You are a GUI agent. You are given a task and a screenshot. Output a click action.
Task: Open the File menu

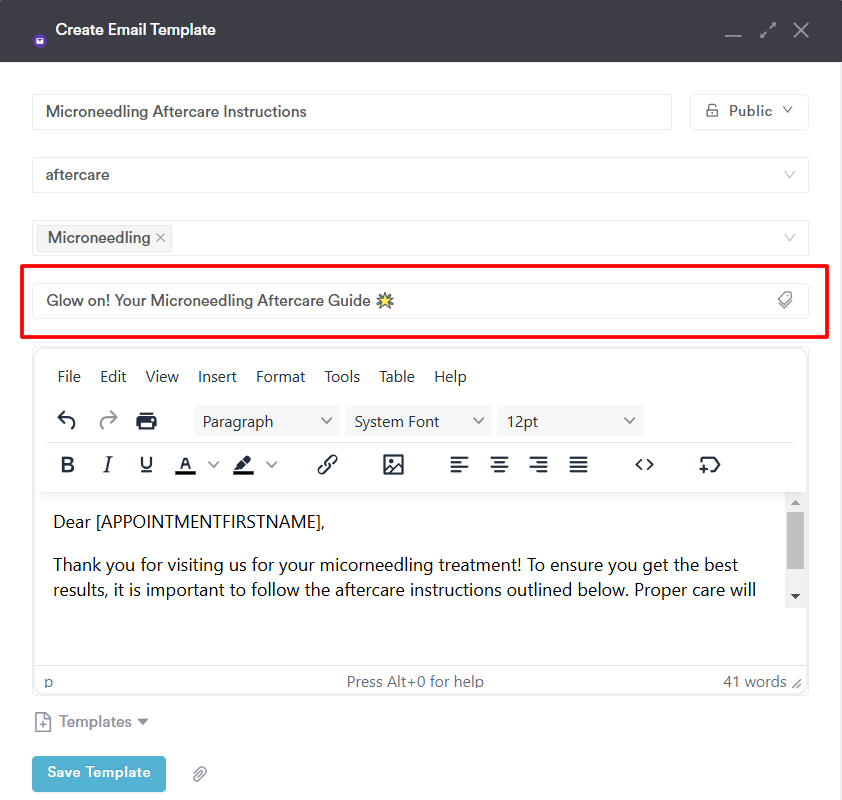(x=69, y=376)
